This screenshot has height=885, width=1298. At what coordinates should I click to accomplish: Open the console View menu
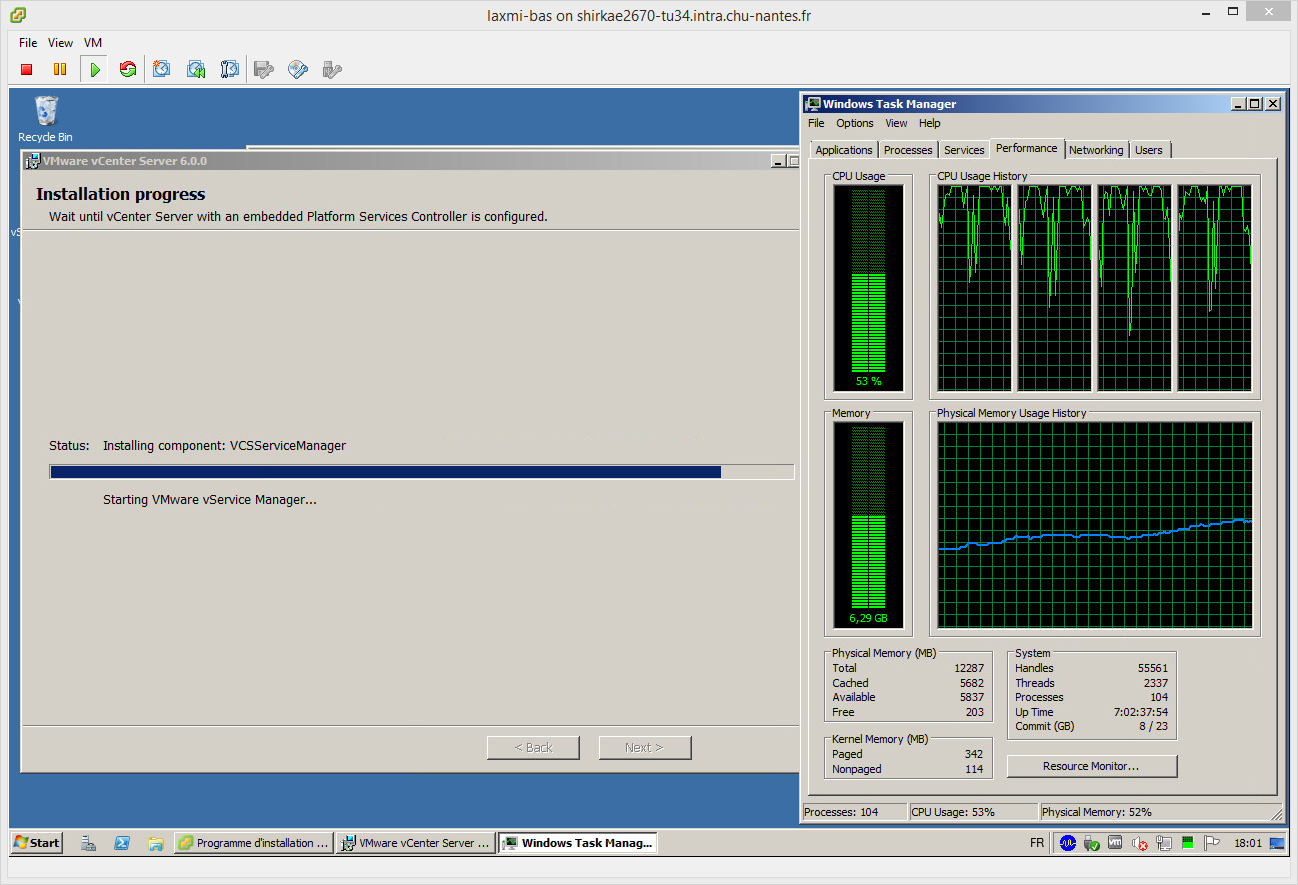(61, 43)
